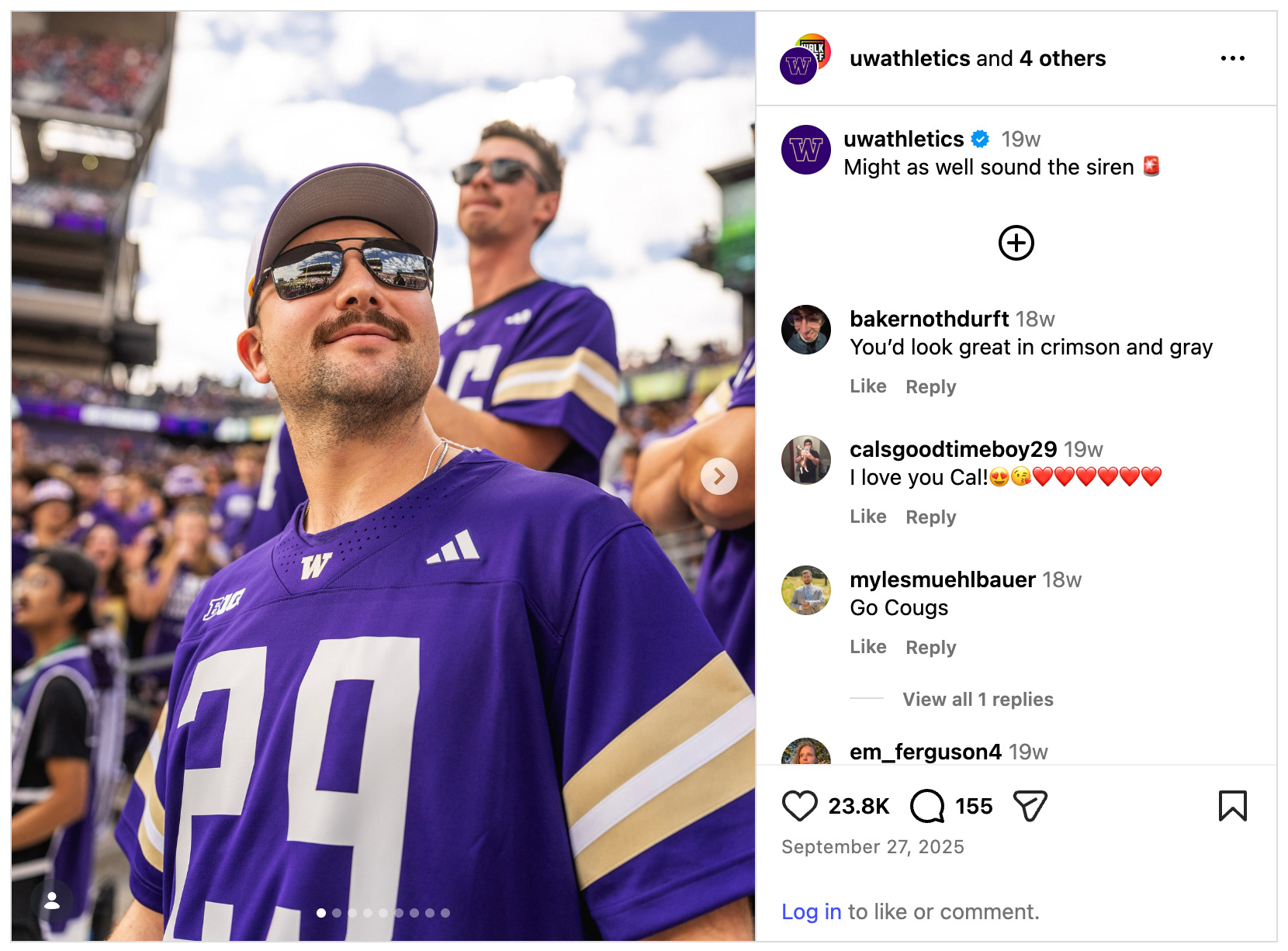Open comments via the speech bubble icon
This screenshot has height=951, width=1288.
pyautogui.click(x=926, y=806)
